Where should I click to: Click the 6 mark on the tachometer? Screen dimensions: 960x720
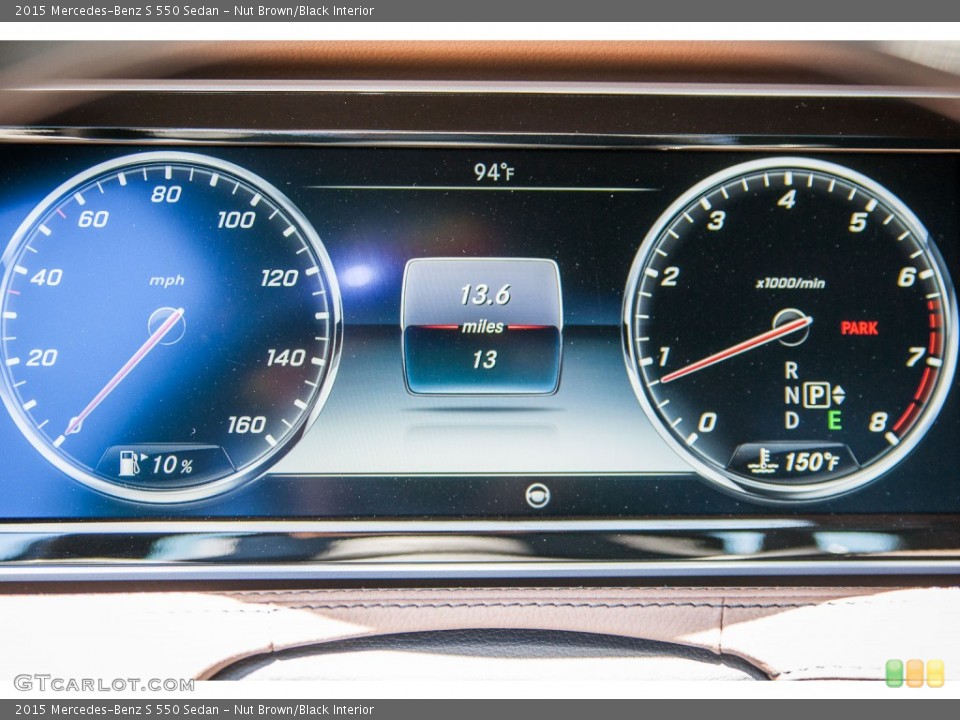tap(907, 277)
